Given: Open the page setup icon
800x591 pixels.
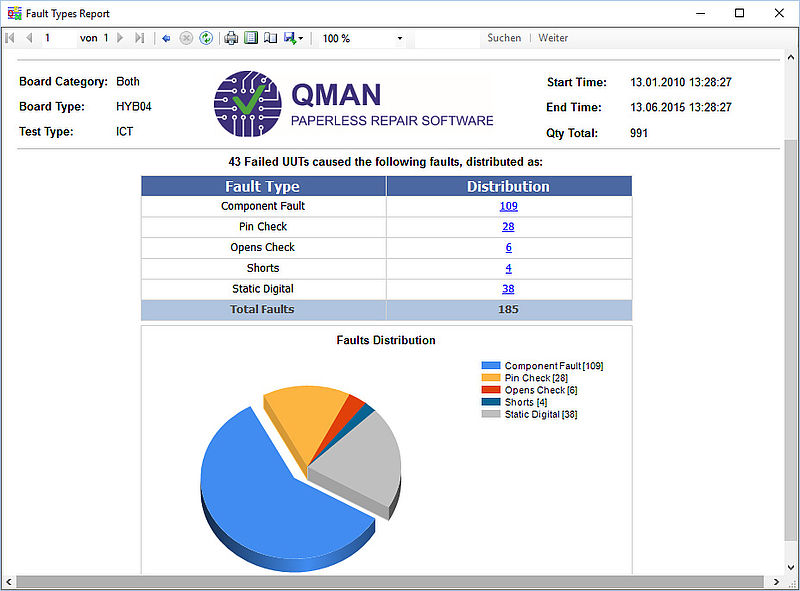Looking at the screenshot, I should pos(270,38).
